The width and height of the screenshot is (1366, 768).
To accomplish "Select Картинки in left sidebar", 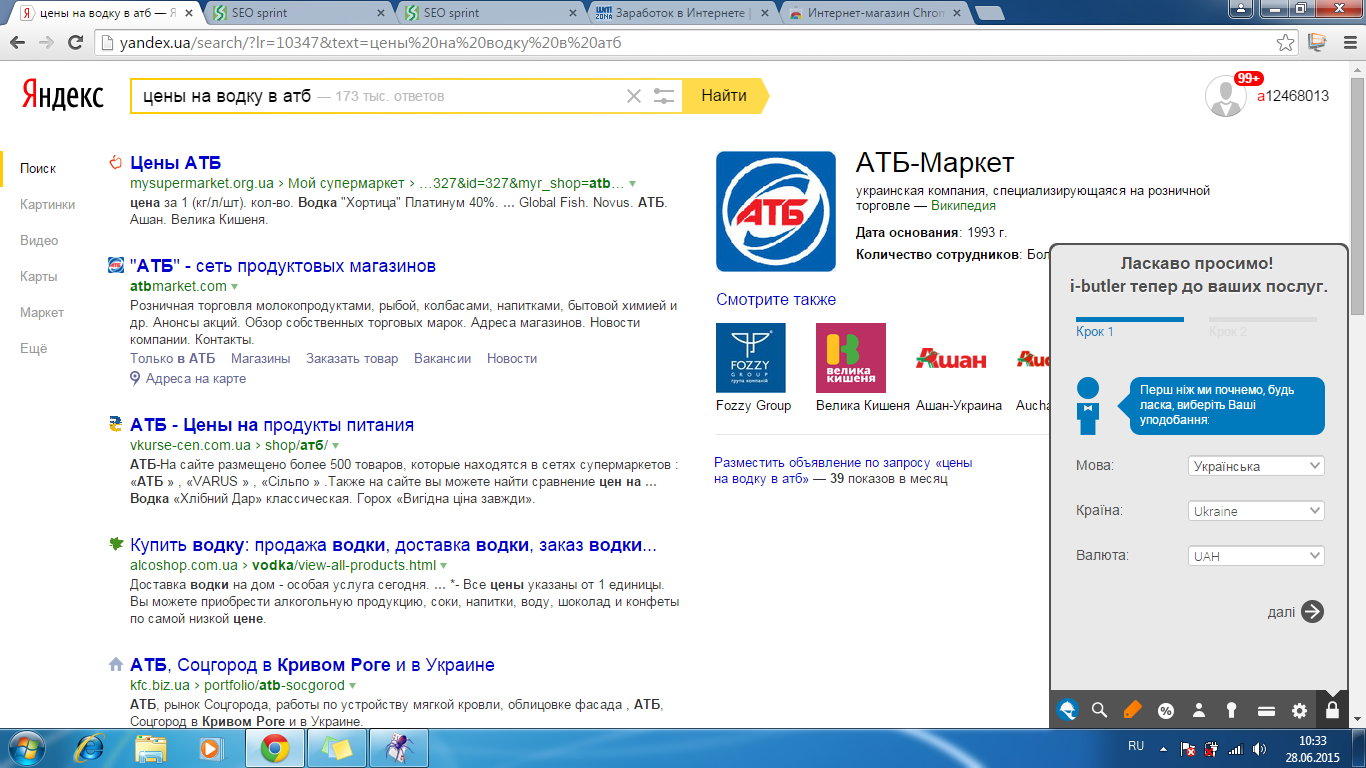I will (47, 204).
